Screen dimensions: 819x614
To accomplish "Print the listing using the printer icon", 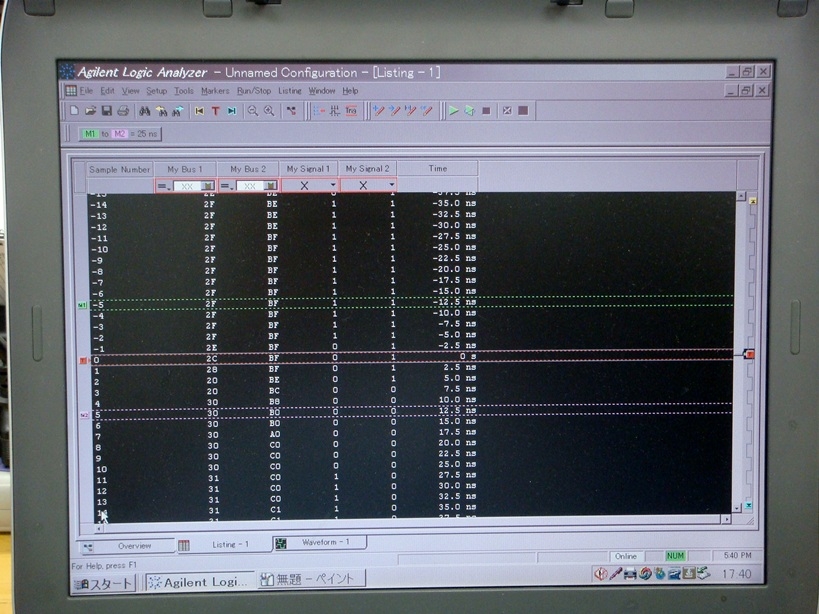I will tap(123, 111).
